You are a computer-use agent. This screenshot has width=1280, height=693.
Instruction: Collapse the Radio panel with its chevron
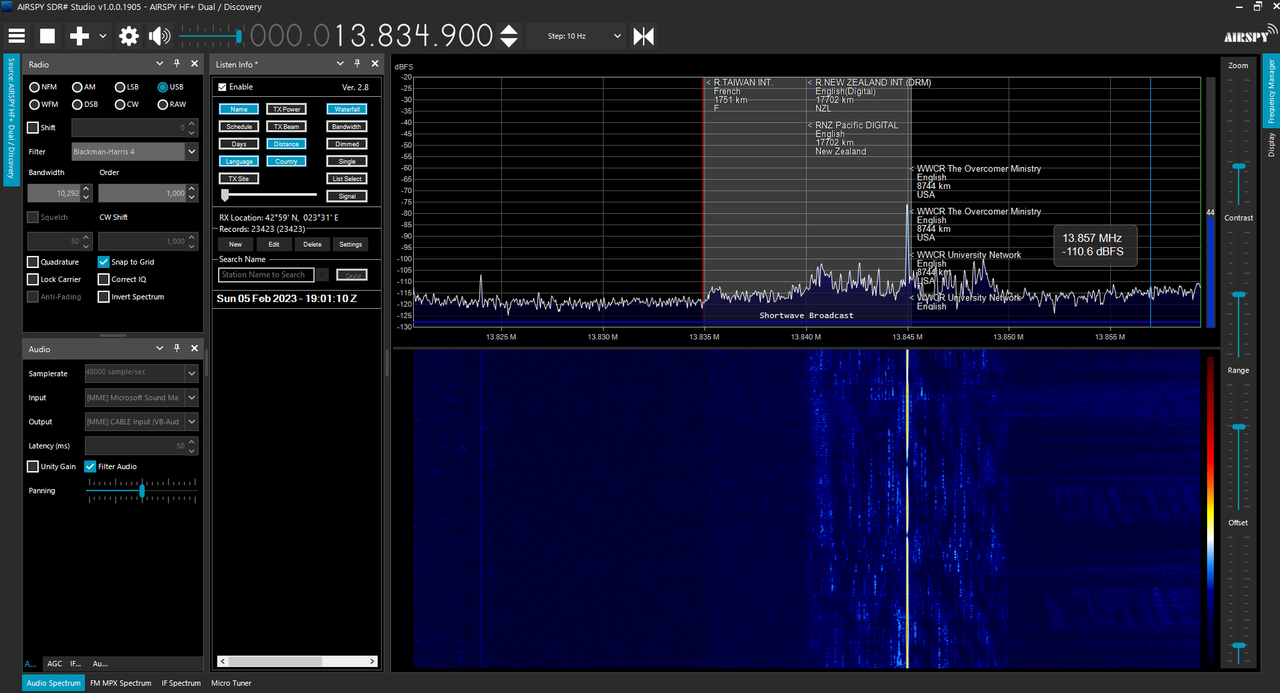coord(160,64)
